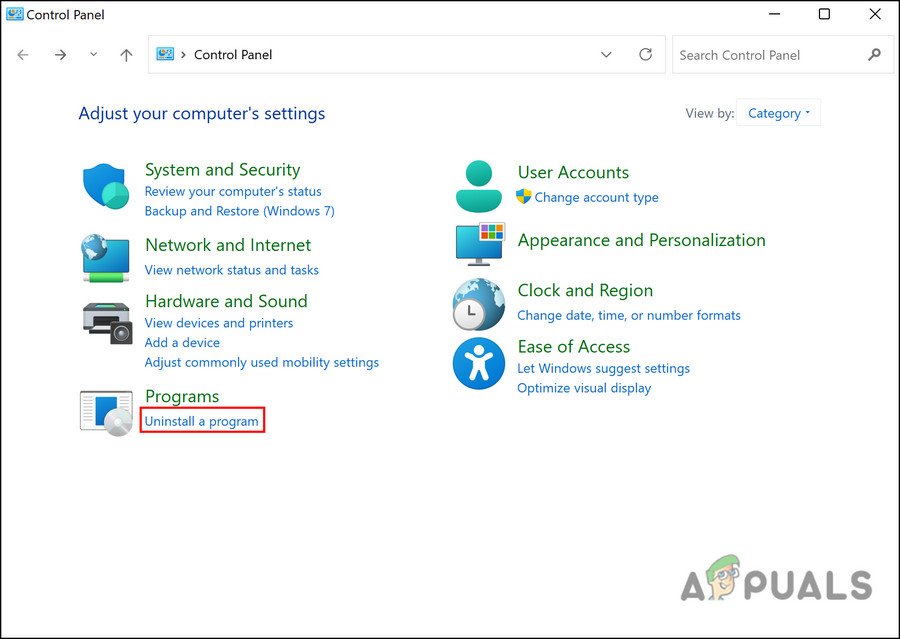
Task: Click the Back navigation arrow
Action: 23,55
